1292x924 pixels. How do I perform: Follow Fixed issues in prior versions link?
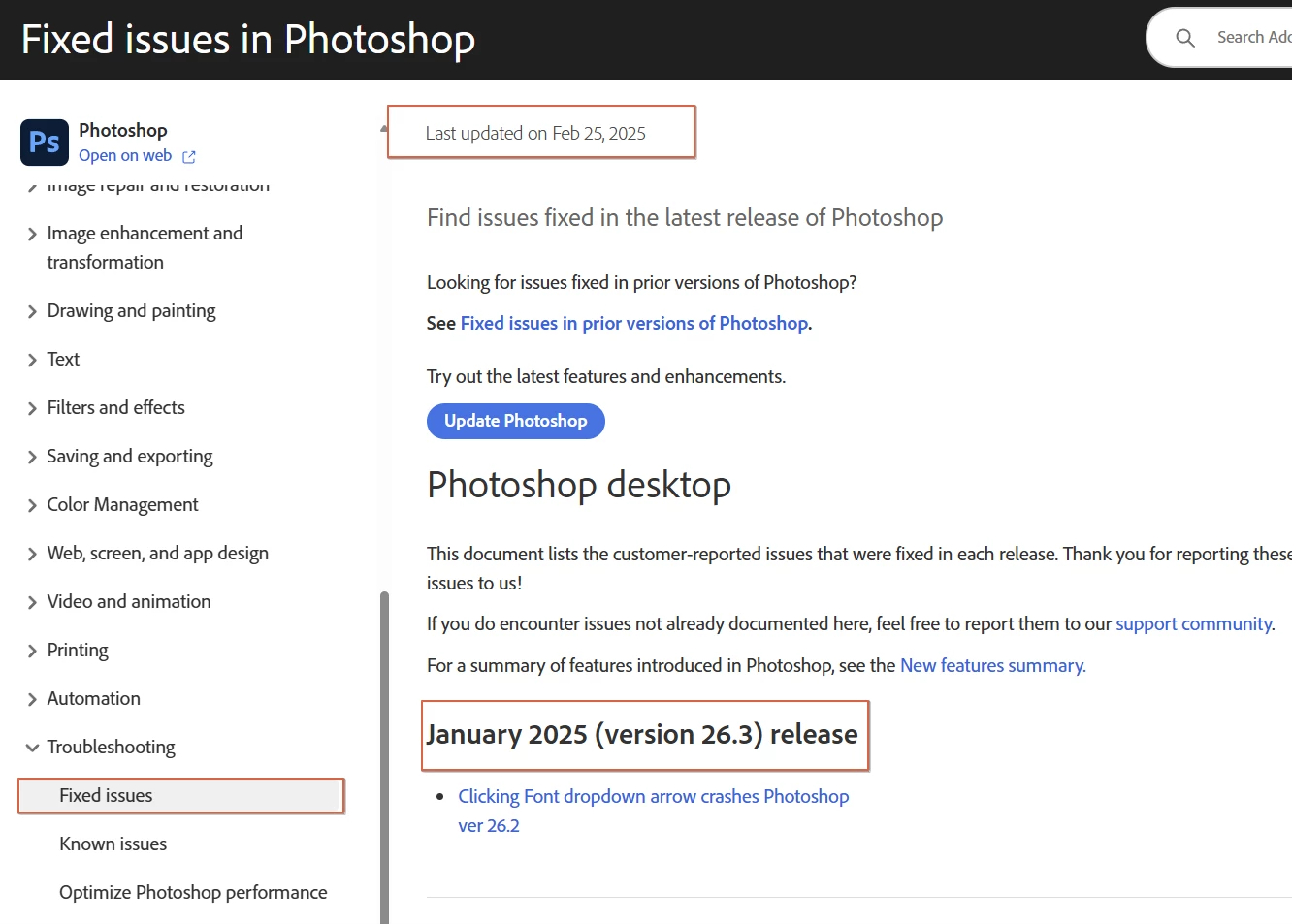click(x=634, y=323)
